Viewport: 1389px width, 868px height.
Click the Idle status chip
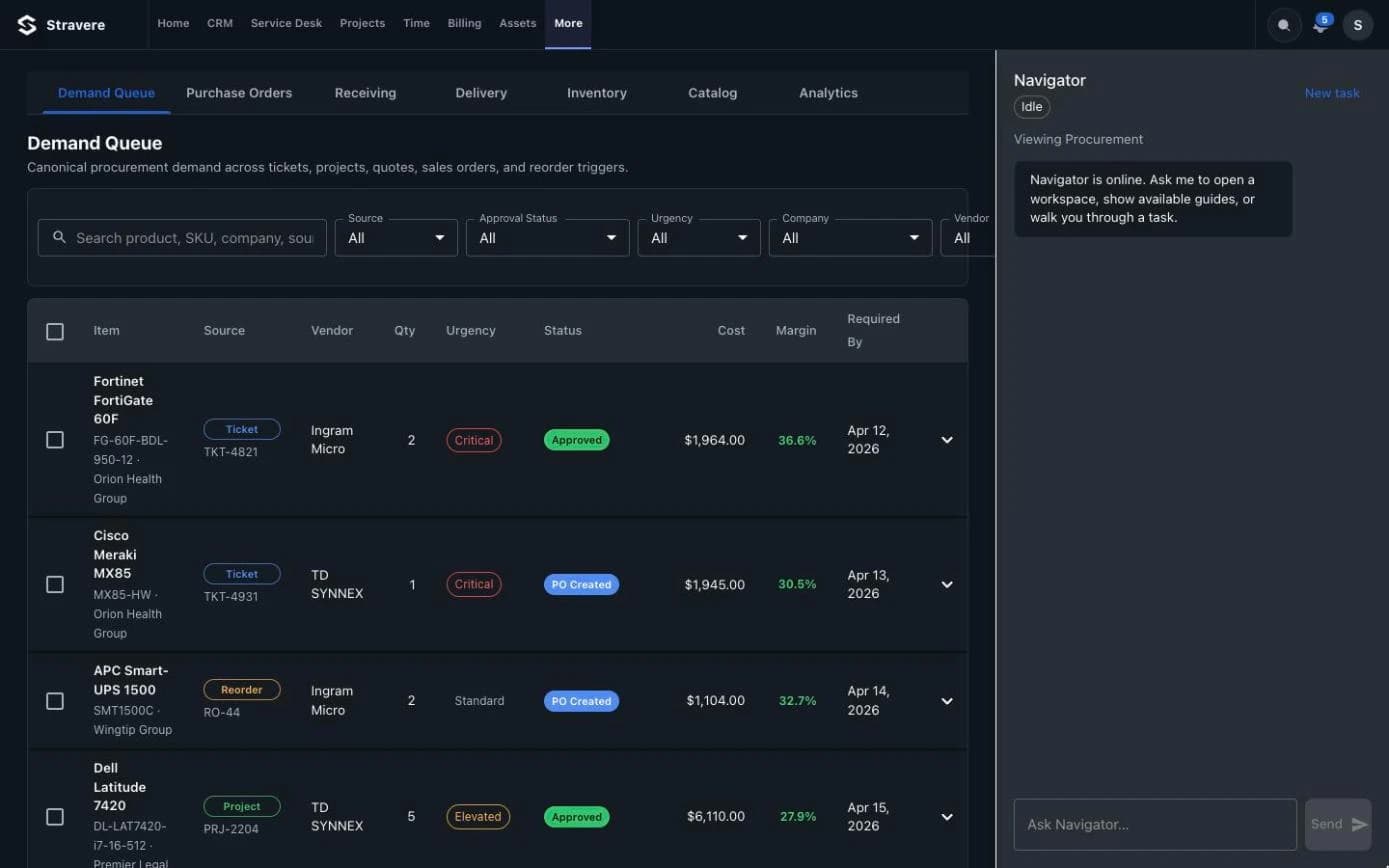[x=1032, y=107]
